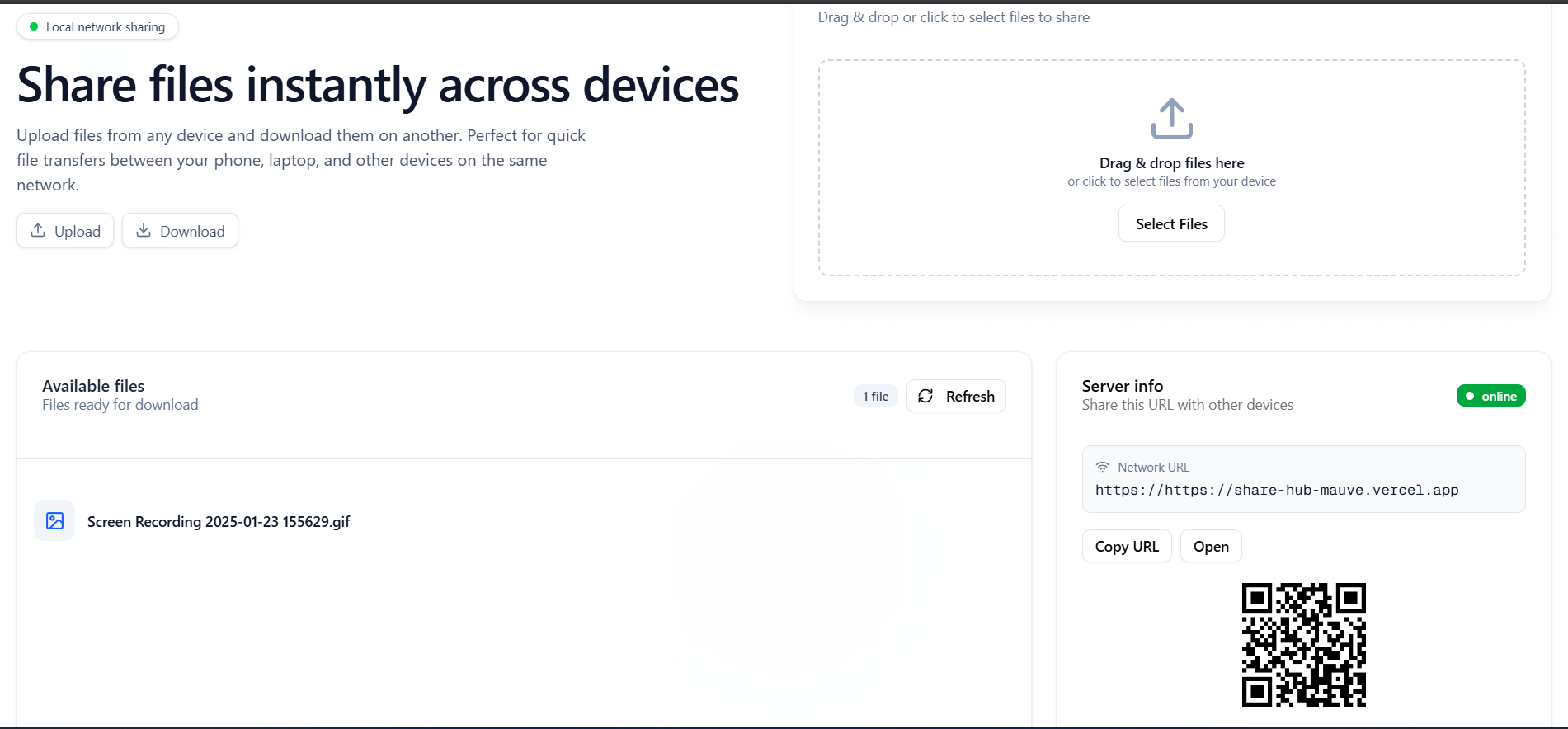The image size is (1568, 729).
Task: Click "or click to select files from your device"
Action: tap(1171, 181)
